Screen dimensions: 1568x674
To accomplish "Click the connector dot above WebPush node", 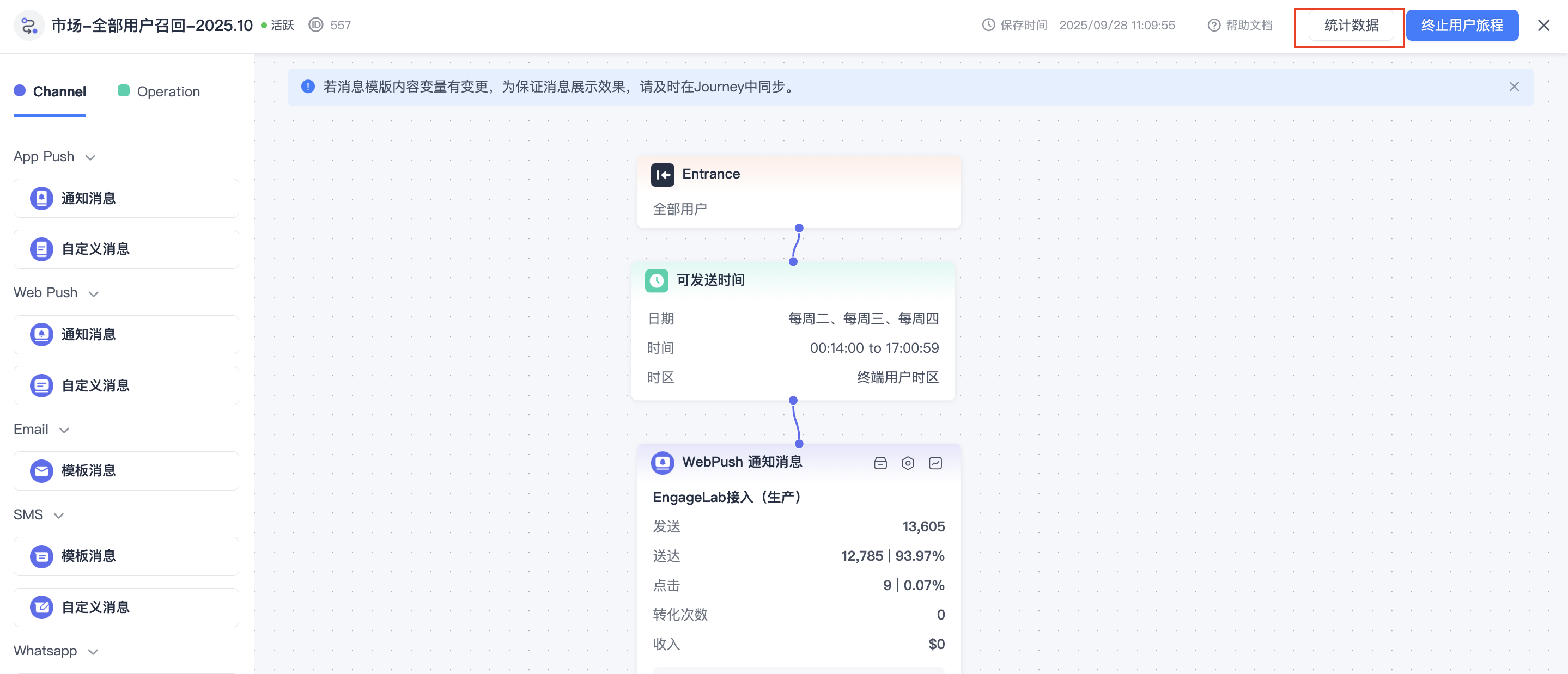I will [x=799, y=444].
